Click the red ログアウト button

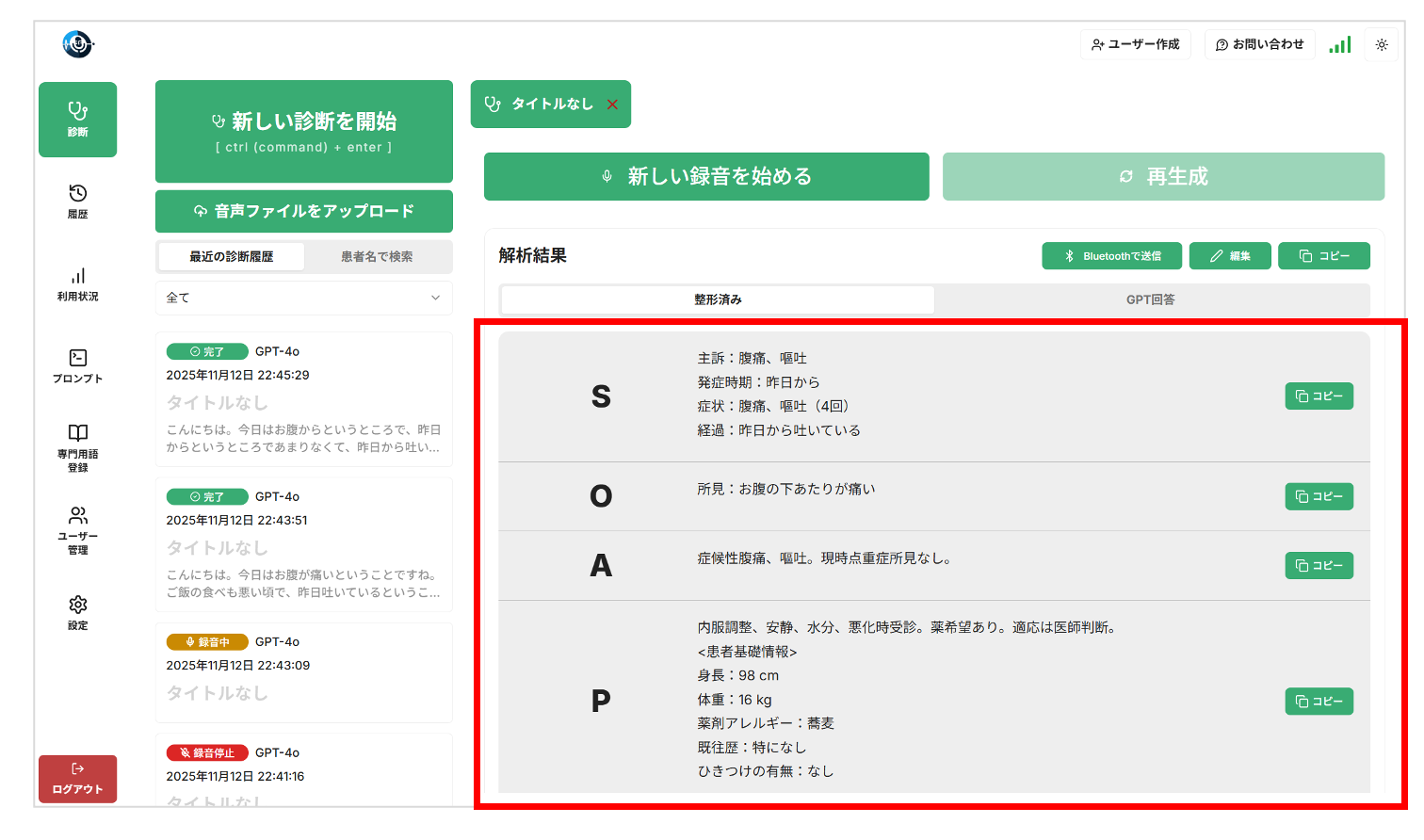coord(77,779)
